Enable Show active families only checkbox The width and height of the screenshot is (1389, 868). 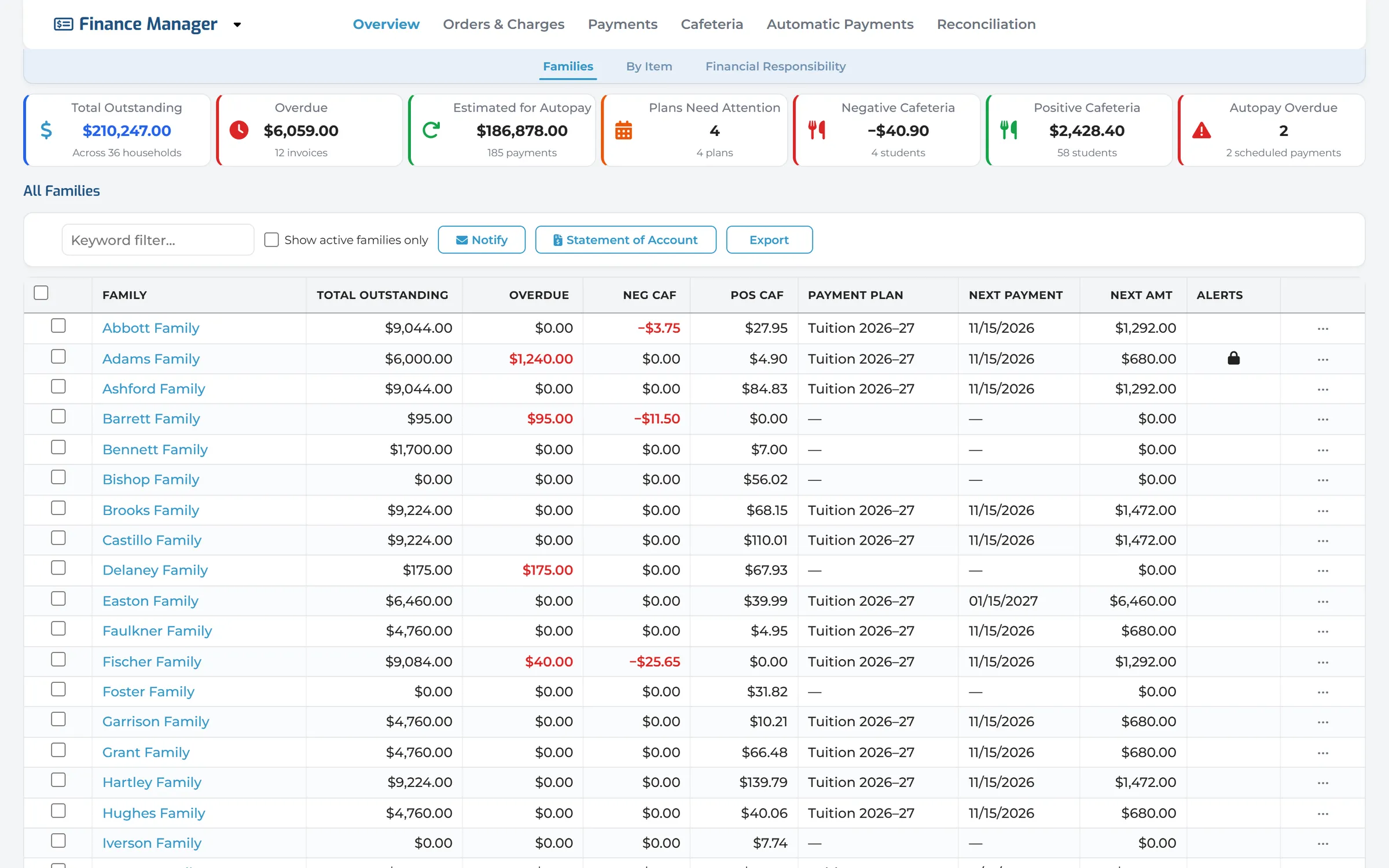click(x=271, y=240)
